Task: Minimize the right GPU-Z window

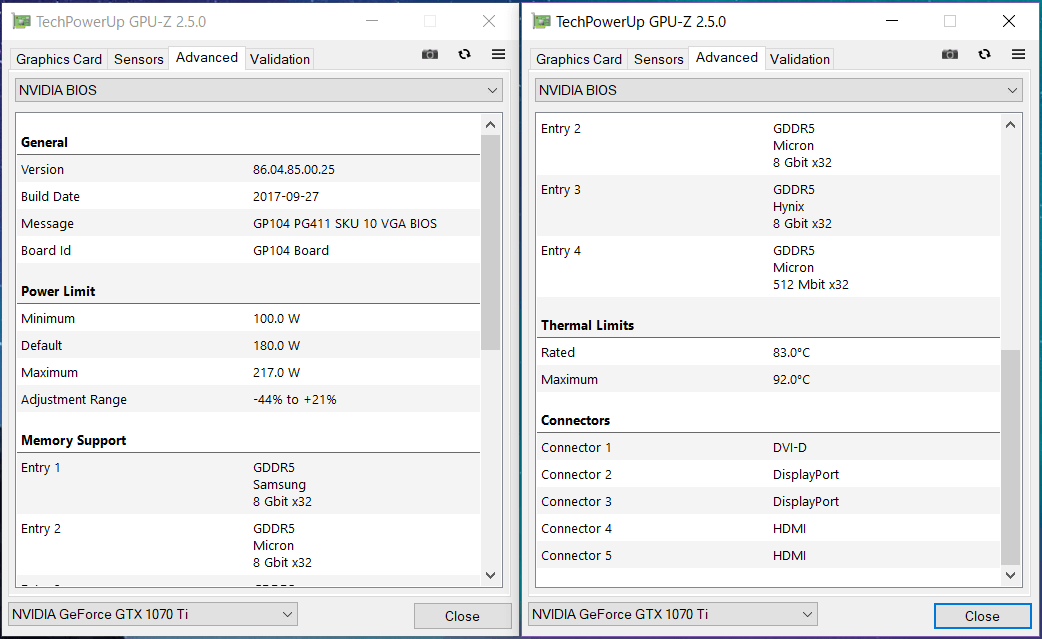Action: 892,21
